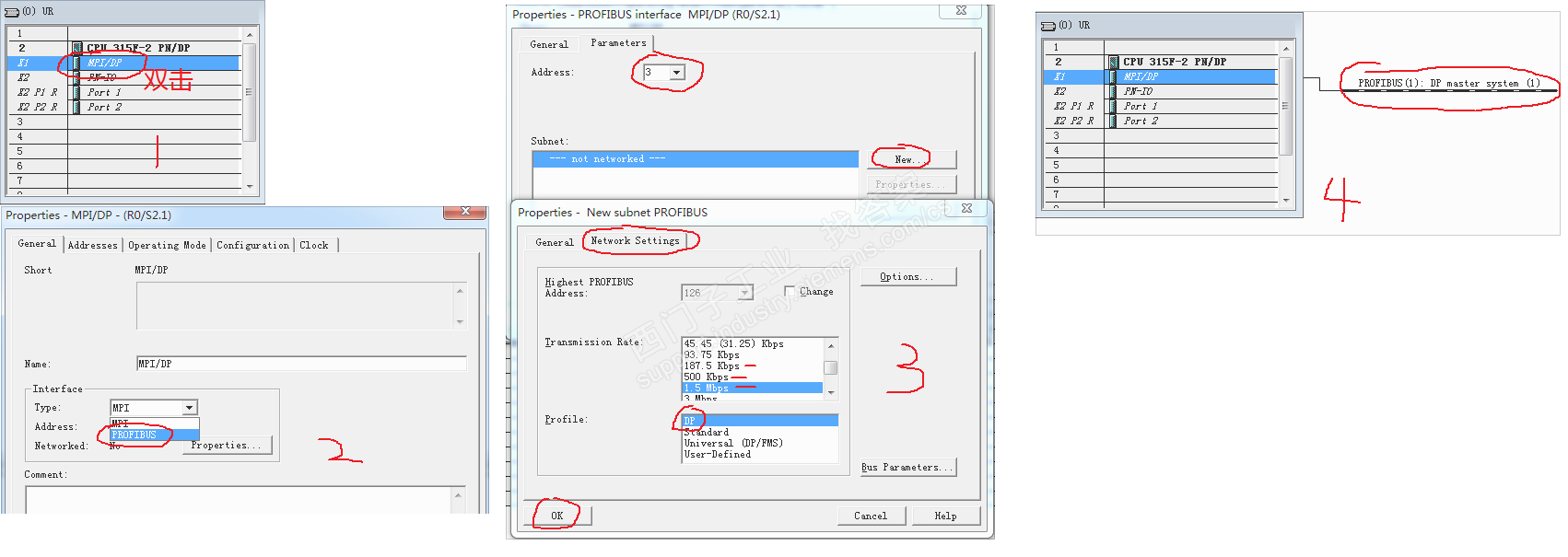Open the Clock tab
This screenshot has width=1568, height=557.
[314, 245]
